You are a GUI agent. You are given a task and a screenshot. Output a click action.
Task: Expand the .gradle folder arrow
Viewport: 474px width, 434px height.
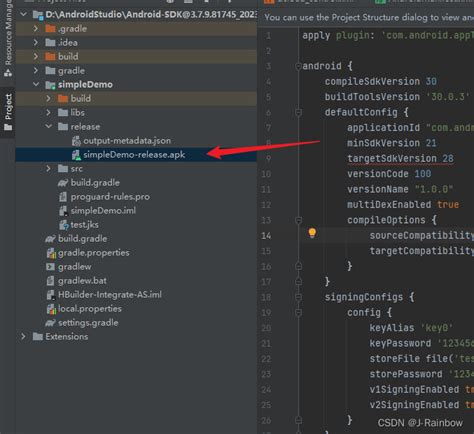click(36, 29)
